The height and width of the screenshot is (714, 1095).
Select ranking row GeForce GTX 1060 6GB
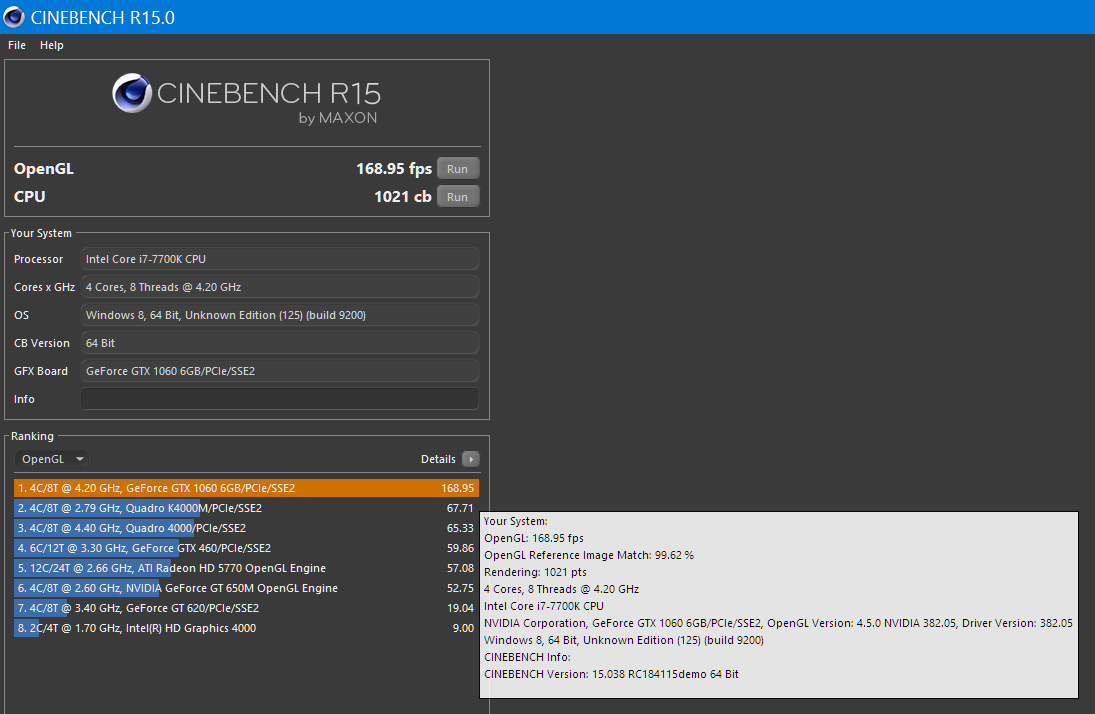247,488
